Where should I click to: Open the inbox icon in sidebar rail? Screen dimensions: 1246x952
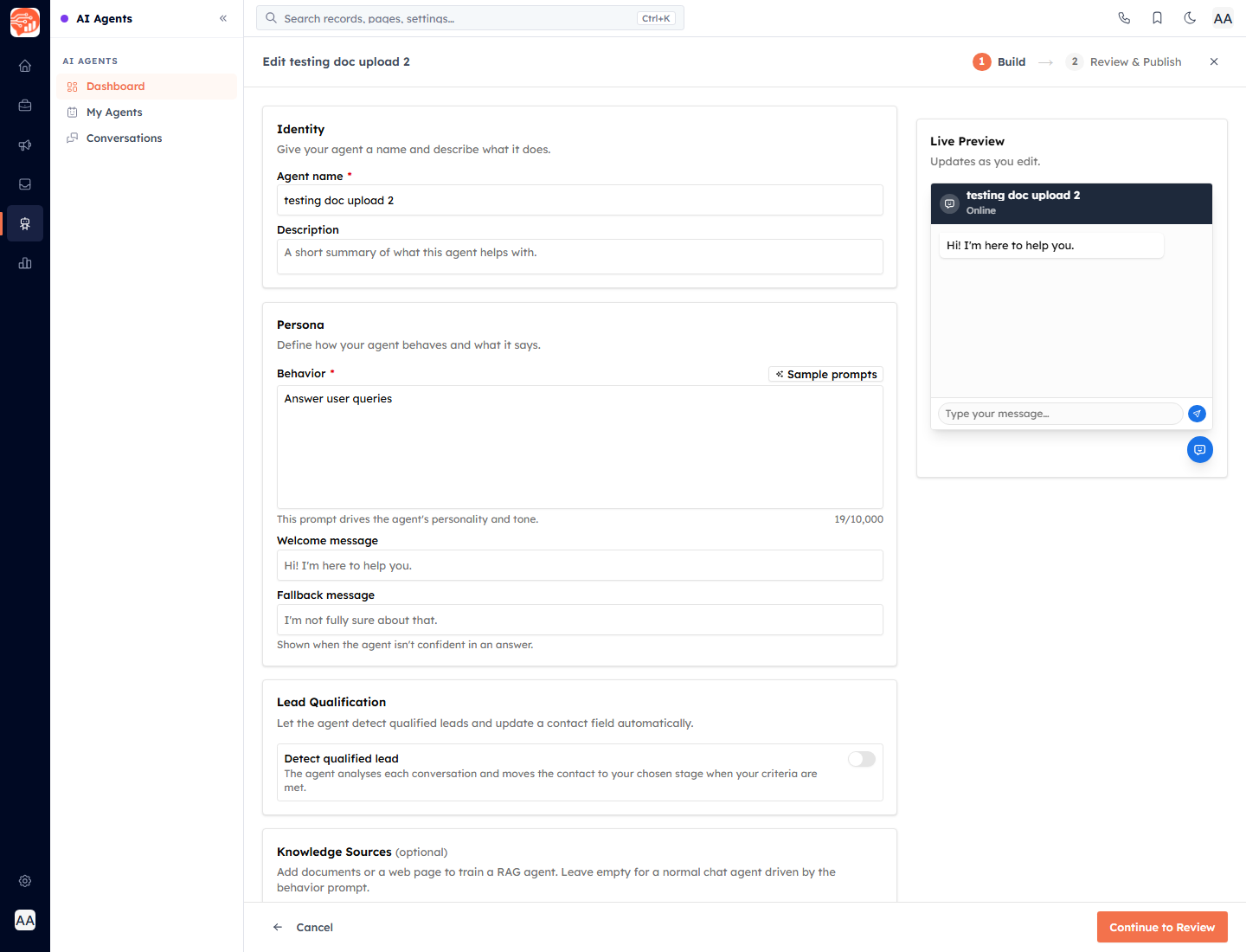25,184
